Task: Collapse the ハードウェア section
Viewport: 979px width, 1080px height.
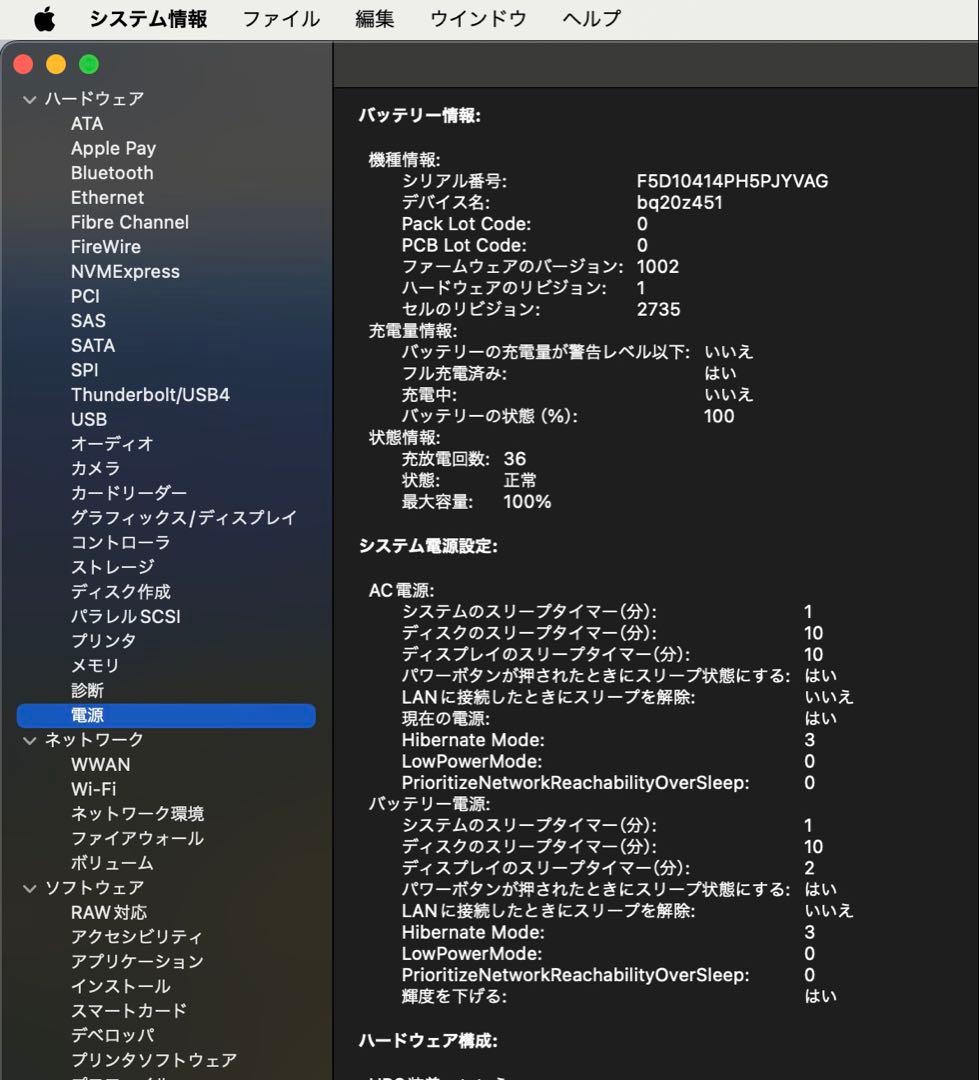Action: tap(28, 98)
